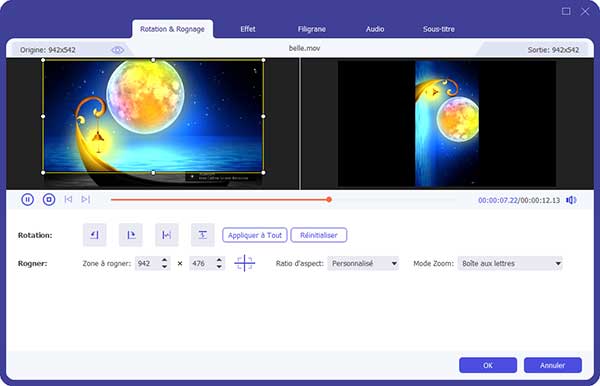Image resolution: width=600 pixels, height=386 pixels.
Task: Click the top-left crop handle
Action: [x=43, y=60]
